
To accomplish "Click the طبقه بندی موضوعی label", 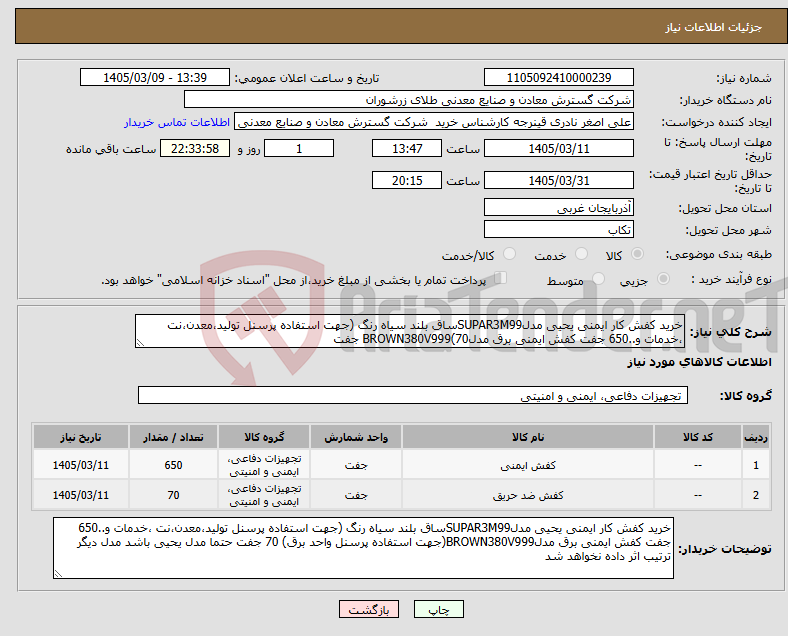I will pos(719,254).
